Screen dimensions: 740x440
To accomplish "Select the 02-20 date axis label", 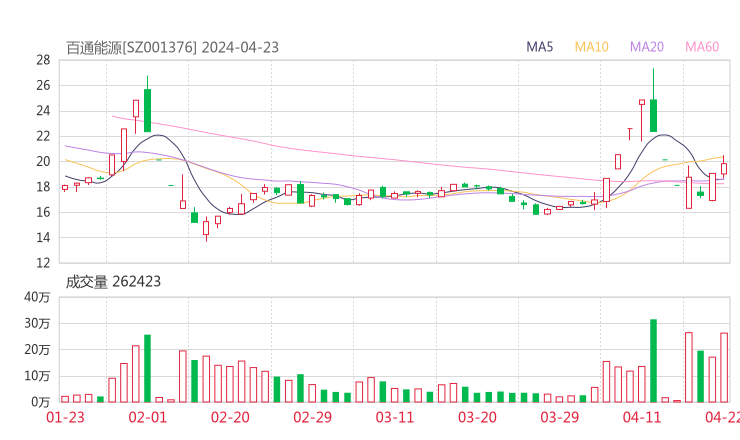I will 230,417.
